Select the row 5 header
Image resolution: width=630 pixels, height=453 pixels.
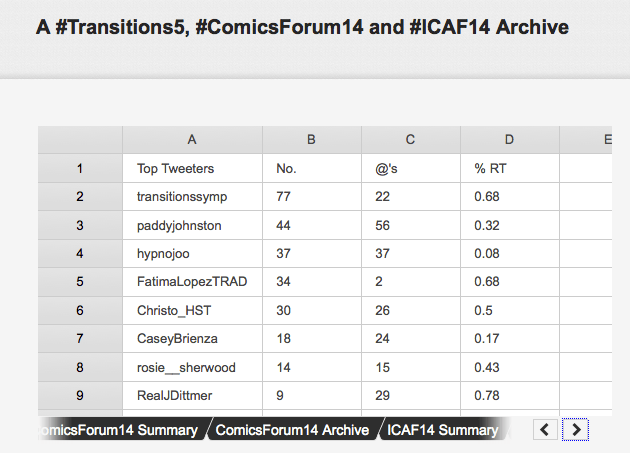pyautogui.click(x=80, y=283)
